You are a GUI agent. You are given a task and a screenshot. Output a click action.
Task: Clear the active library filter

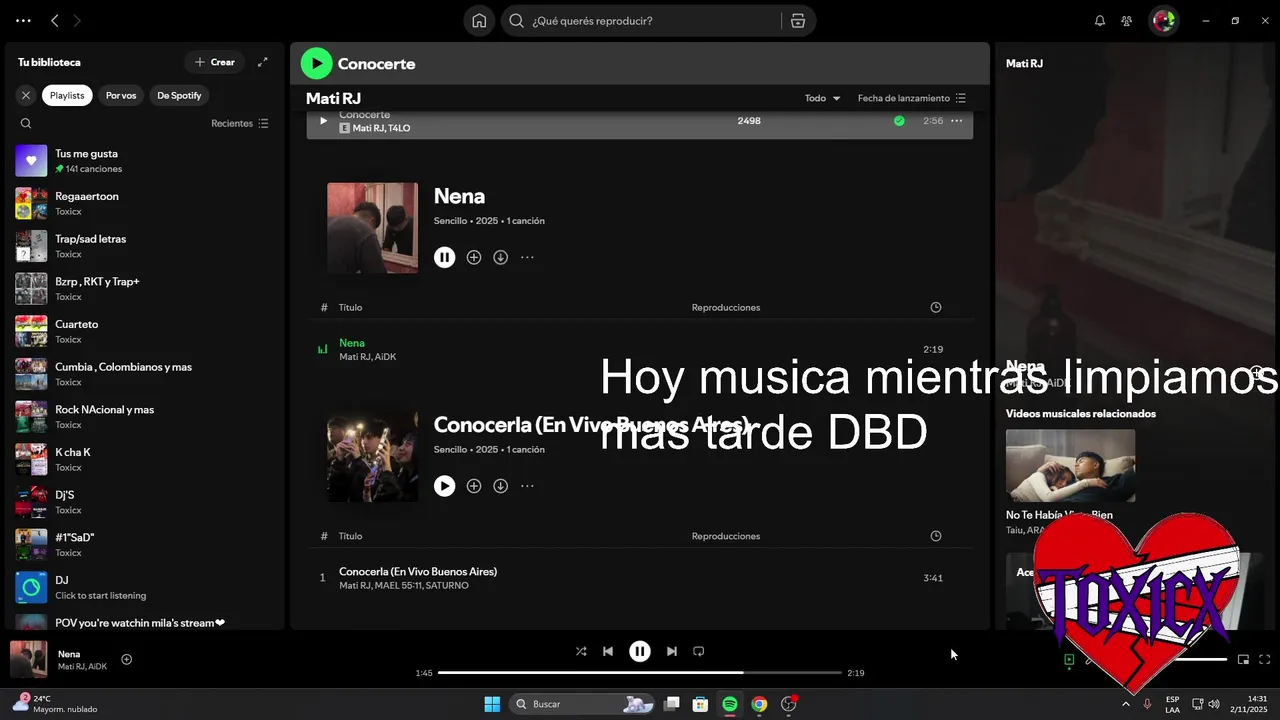pos(26,95)
